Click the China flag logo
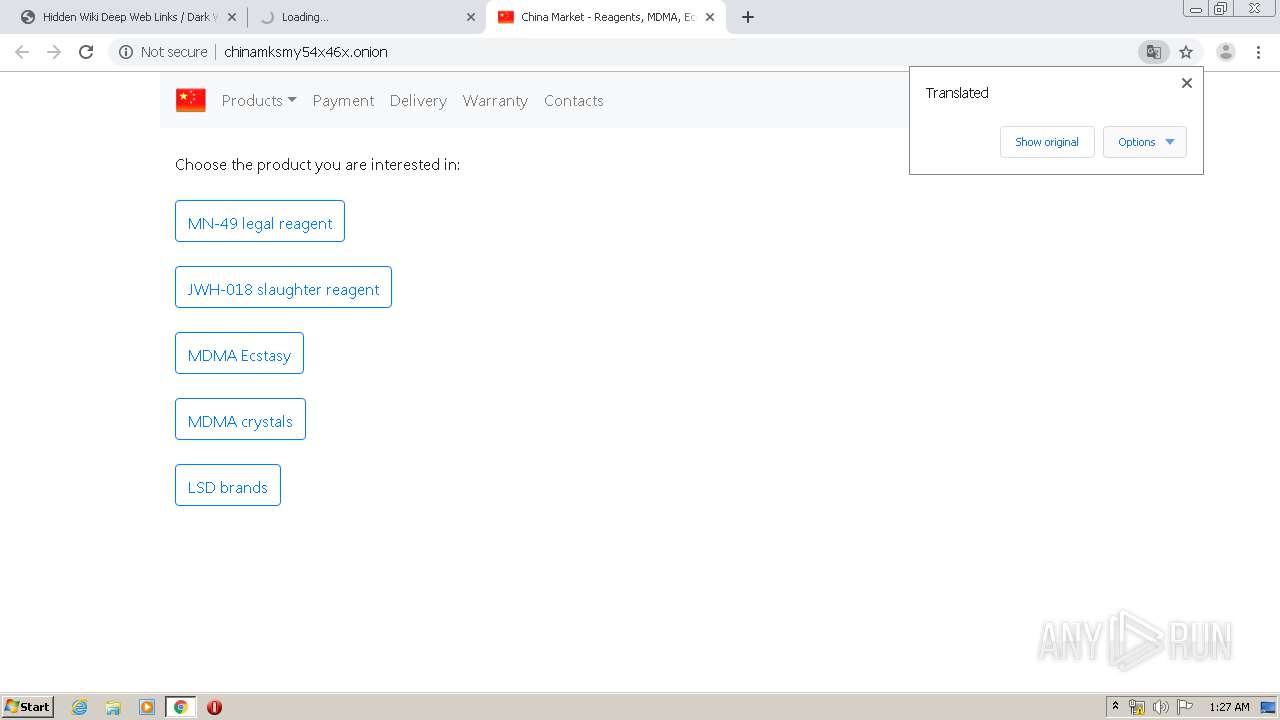1280x720 pixels. click(x=191, y=100)
